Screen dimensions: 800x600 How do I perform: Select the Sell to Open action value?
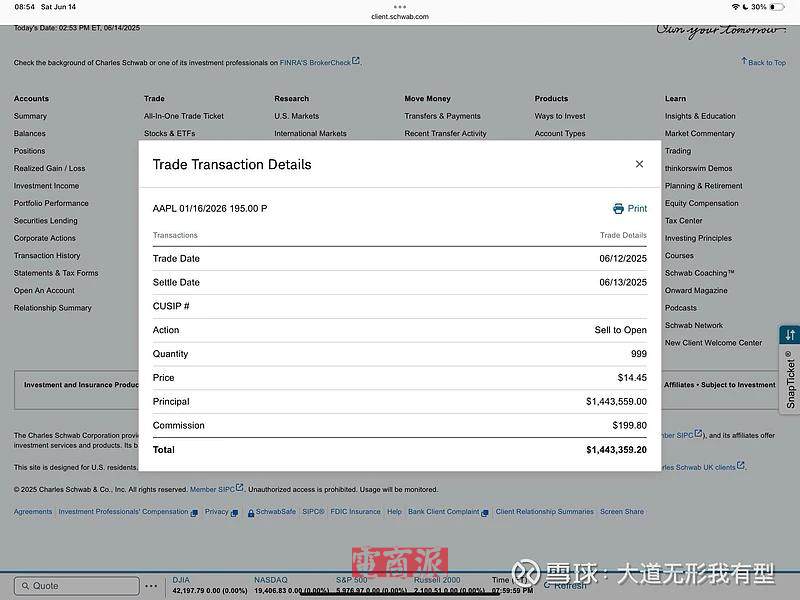620,330
